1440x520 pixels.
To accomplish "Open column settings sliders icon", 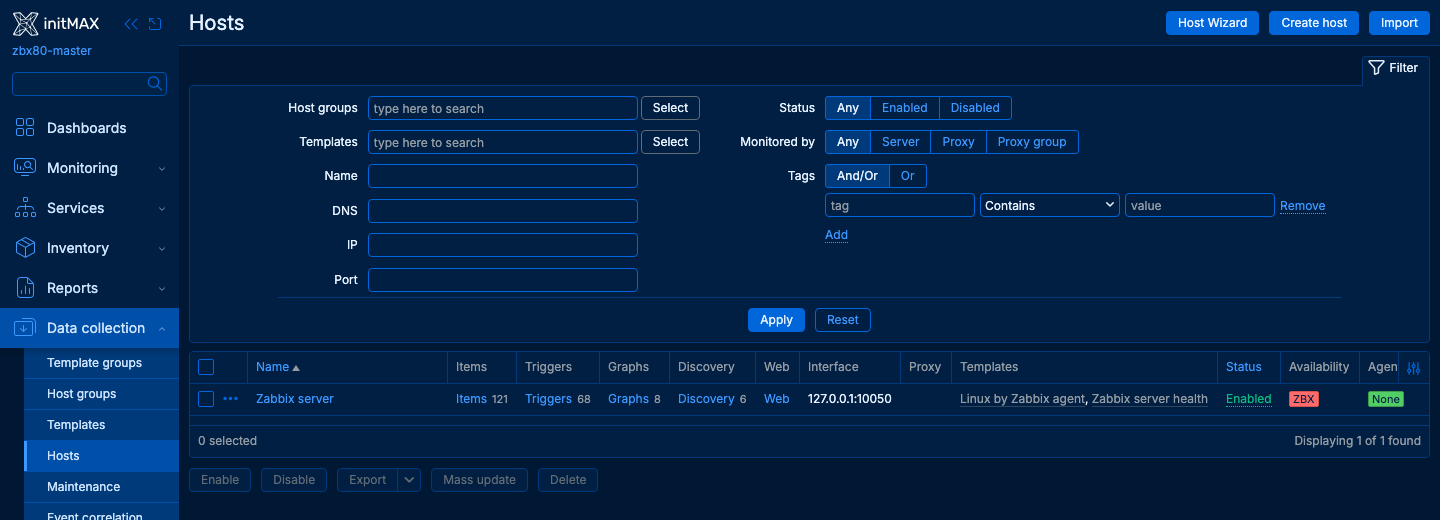I will click(1413, 368).
